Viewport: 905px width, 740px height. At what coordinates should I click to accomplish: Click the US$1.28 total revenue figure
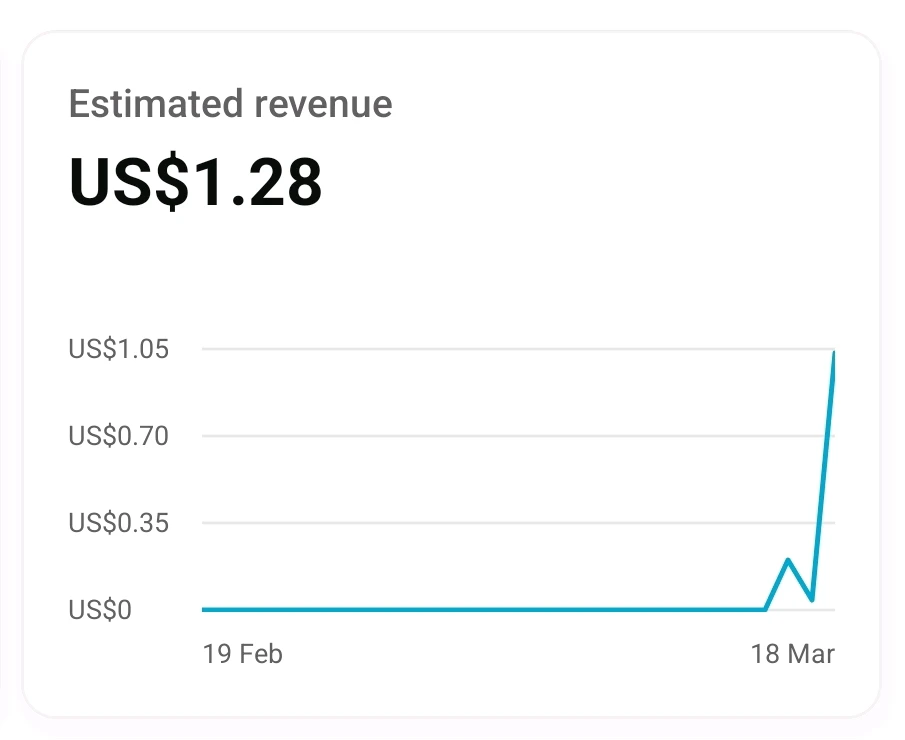tap(195, 182)
